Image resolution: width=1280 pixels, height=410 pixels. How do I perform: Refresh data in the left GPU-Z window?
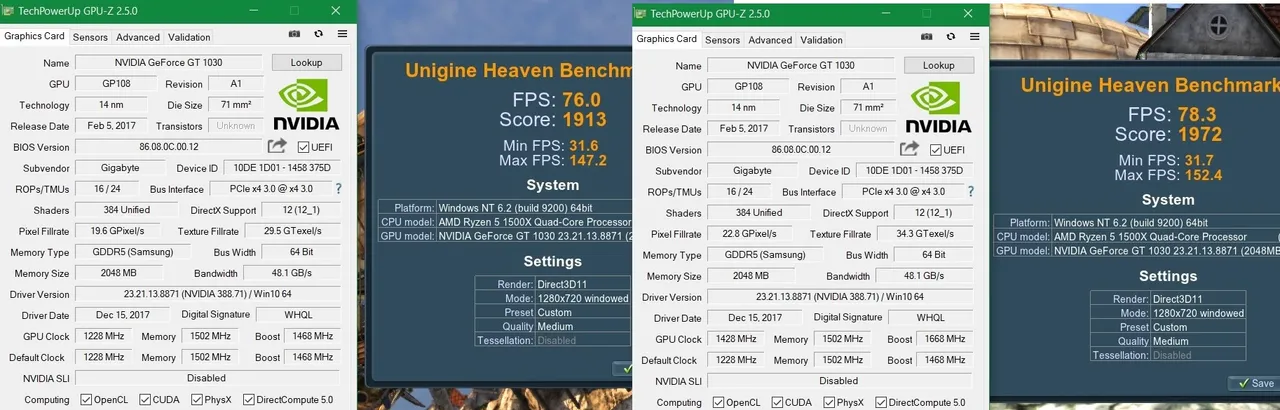click(318, 34)
